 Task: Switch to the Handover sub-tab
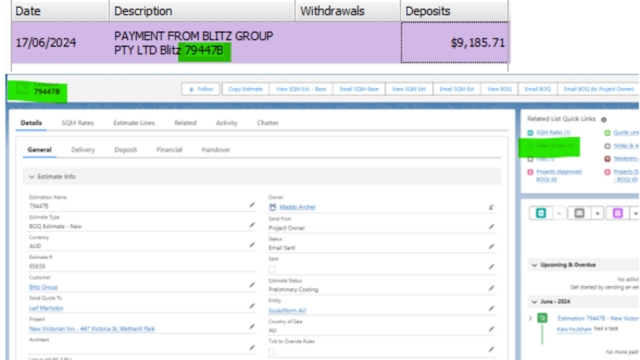[x=216, y=150]
